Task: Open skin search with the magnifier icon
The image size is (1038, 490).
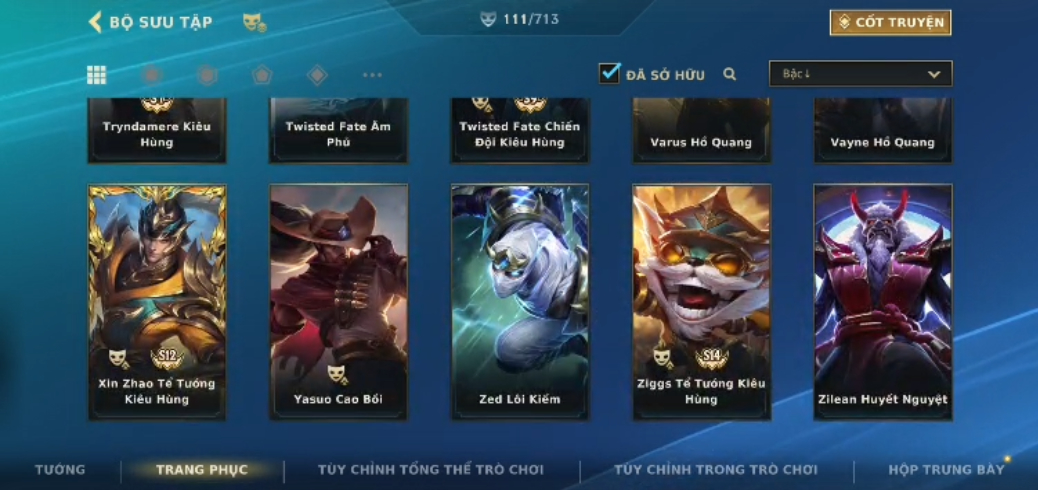Action: [x=730, y=74]
